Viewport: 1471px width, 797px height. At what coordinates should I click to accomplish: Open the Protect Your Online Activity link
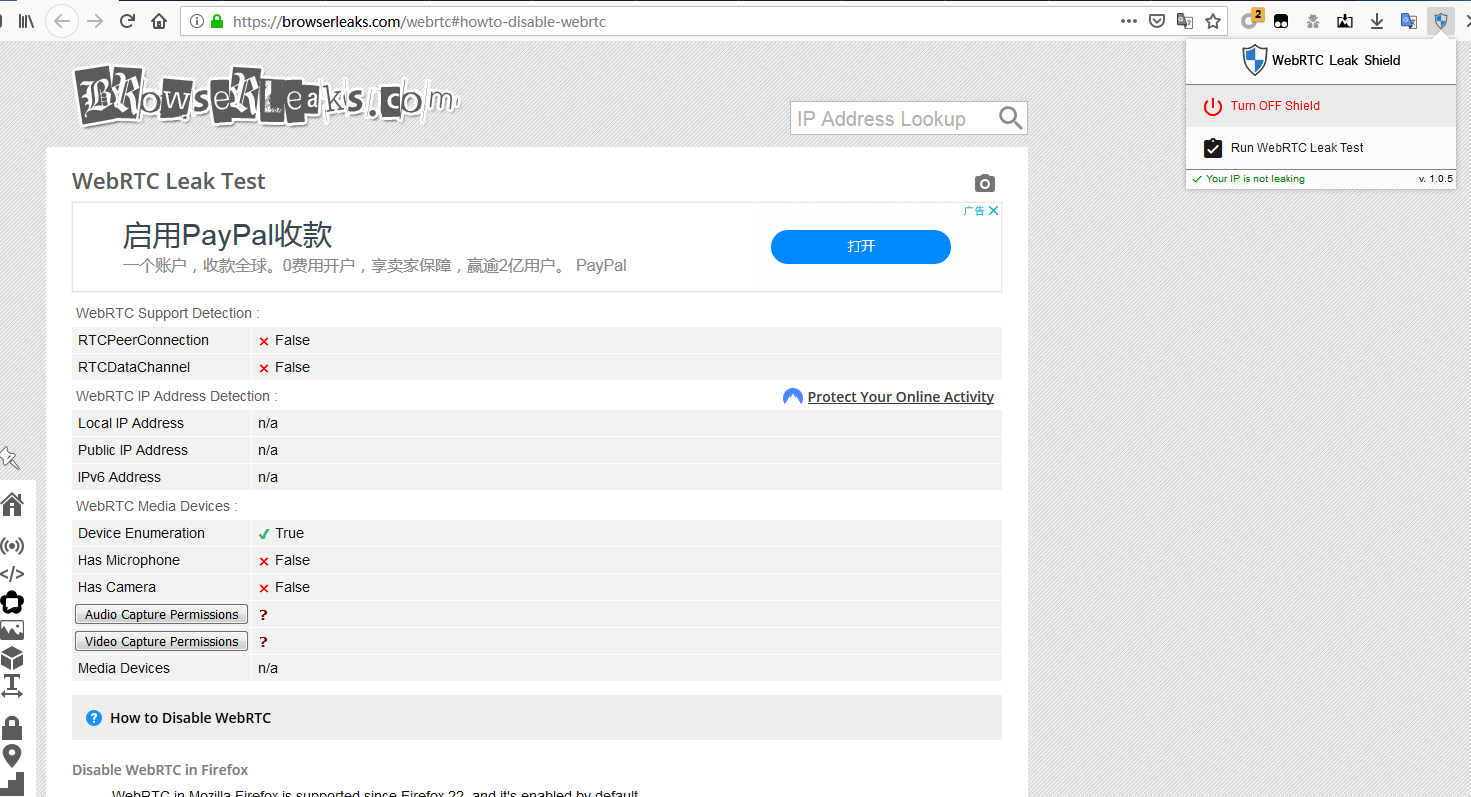tap(900, 396)
